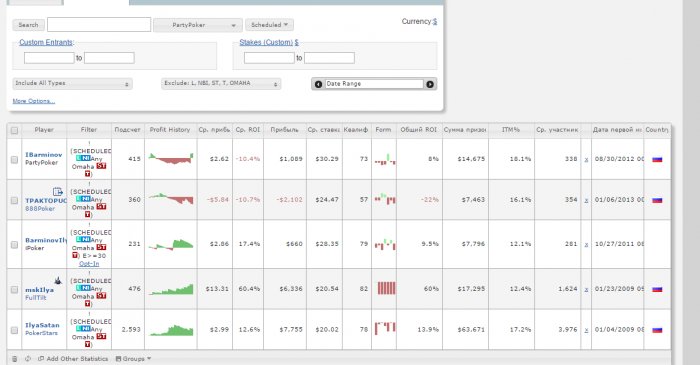Open the Include All Types dropdown
Viewport: 700px width, 365px height.
tap(72, 83)
